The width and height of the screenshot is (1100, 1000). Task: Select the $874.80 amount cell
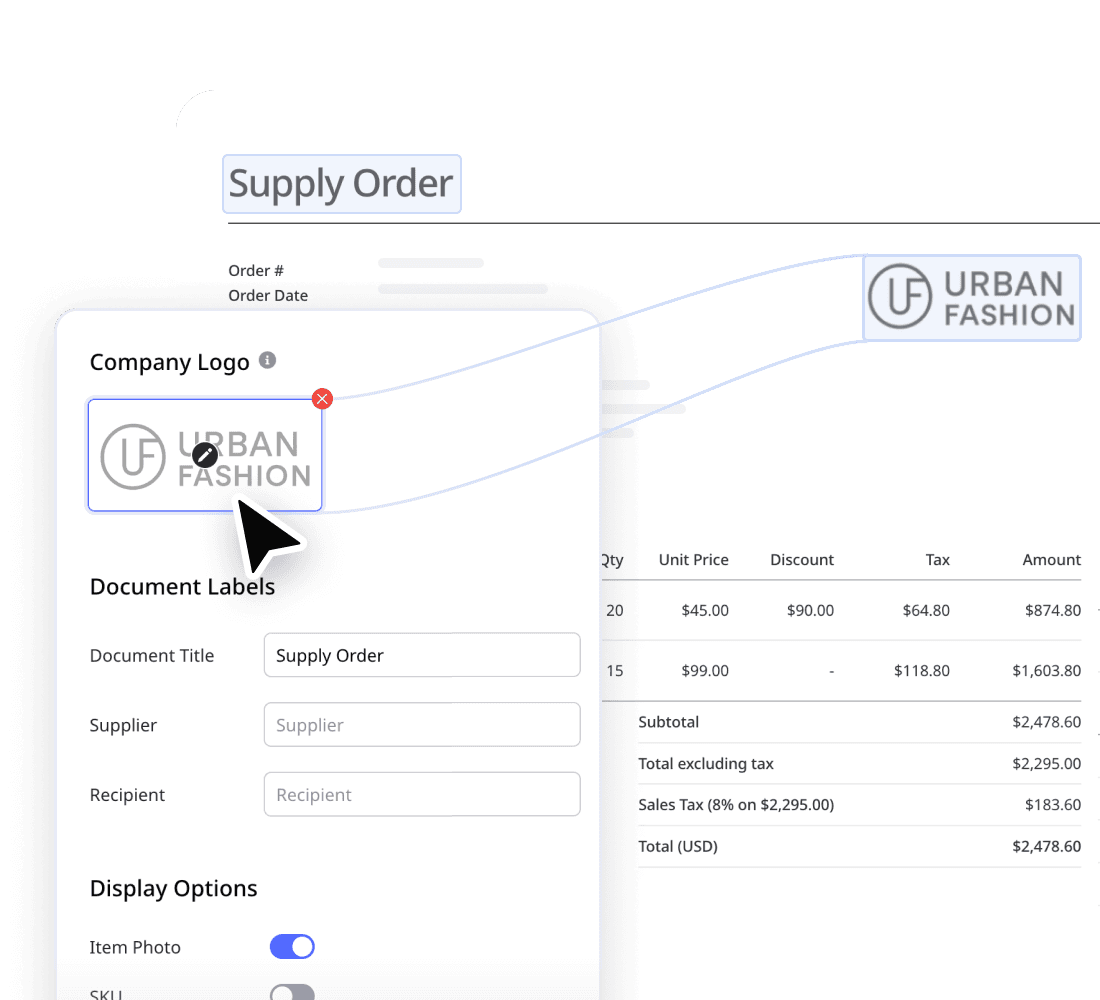click(1053, 611)
